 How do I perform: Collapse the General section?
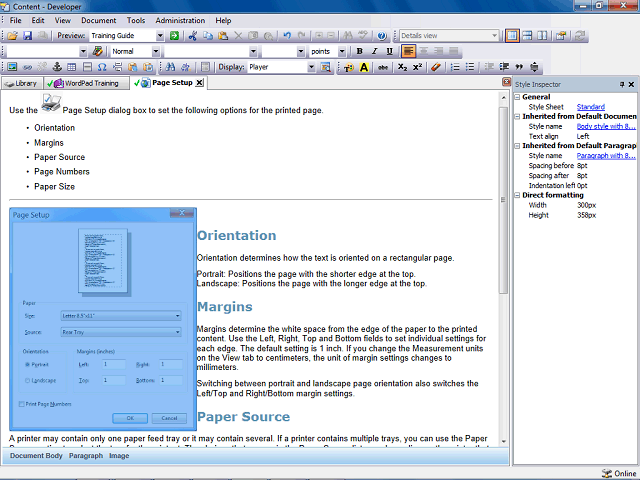(517, 97)
